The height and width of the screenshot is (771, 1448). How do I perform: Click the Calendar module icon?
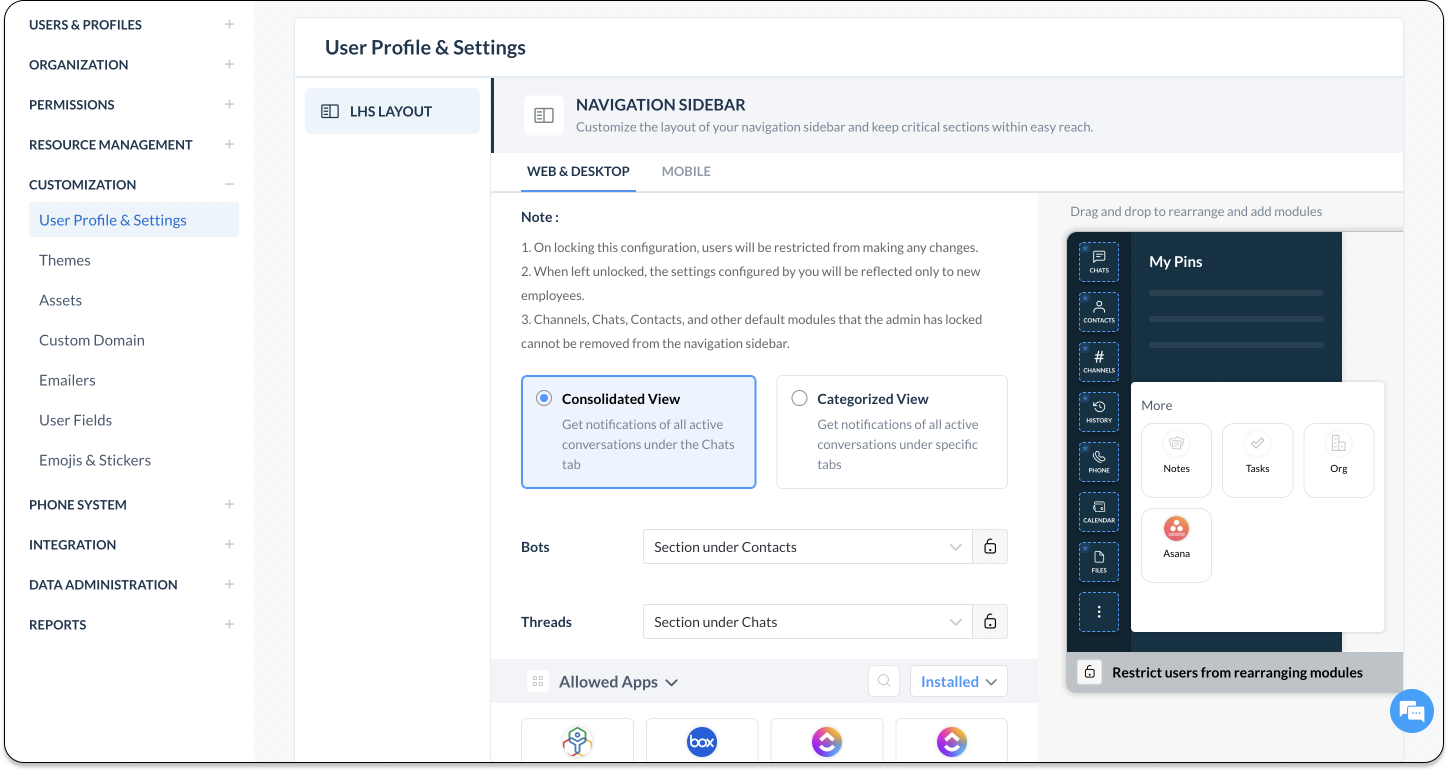[x=1099, y=512]
